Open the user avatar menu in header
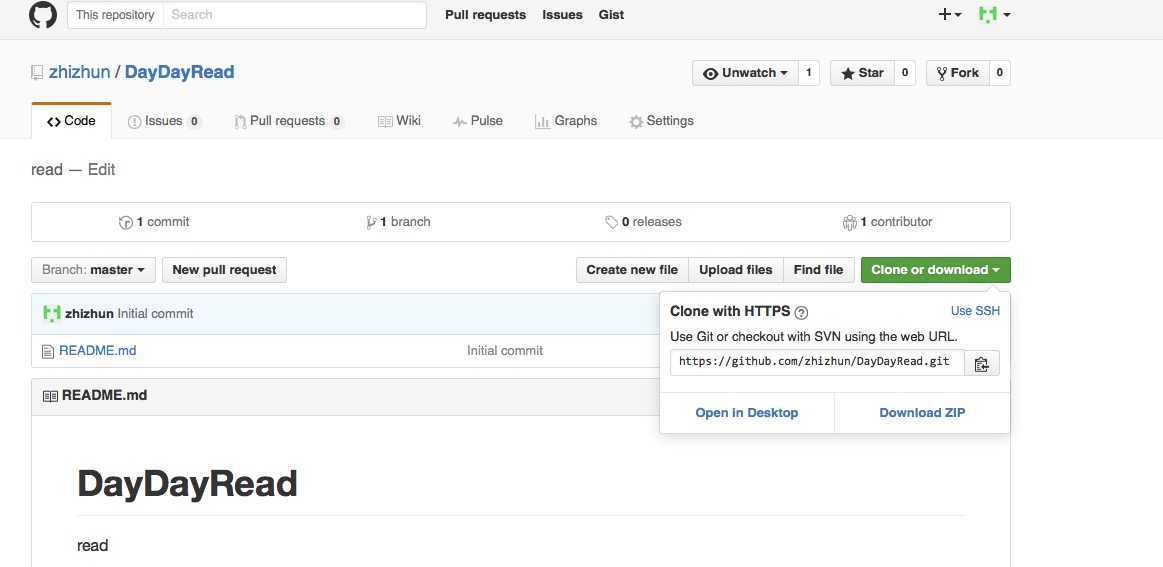This screenshot has width=1163, height=567. coord(995,14)
